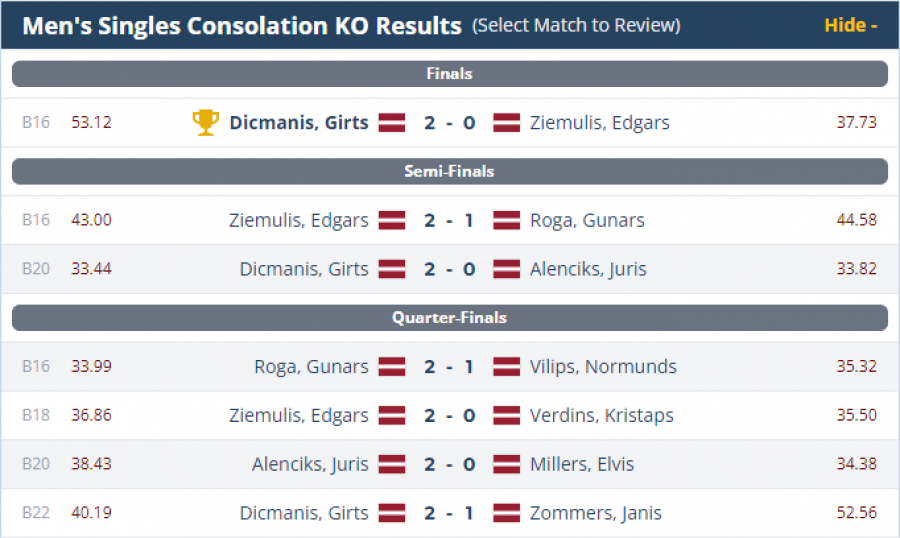Click flag beside Millers, Elvis
This screenshot has width=900, height=538.
click(x=507, y=465)
